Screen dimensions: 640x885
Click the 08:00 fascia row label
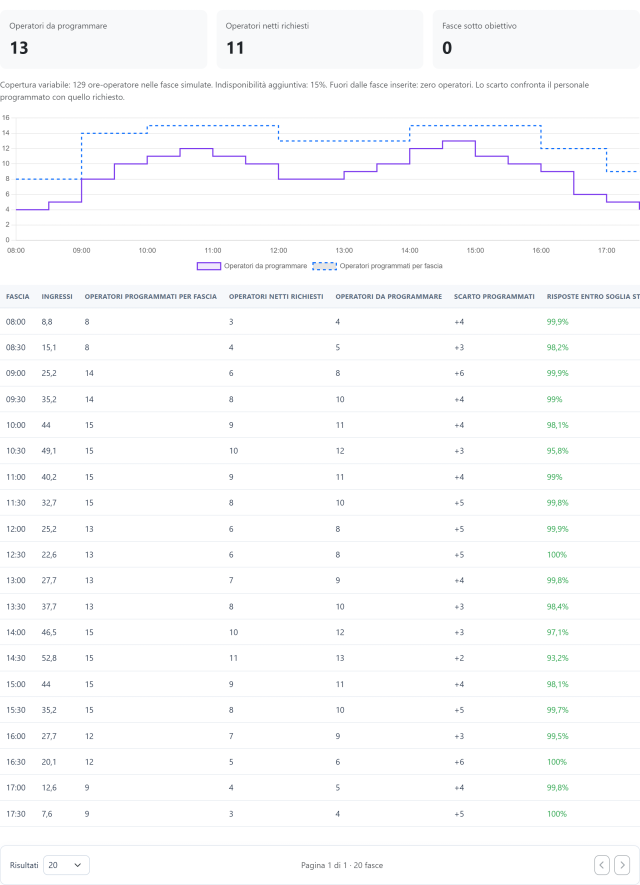16,322
